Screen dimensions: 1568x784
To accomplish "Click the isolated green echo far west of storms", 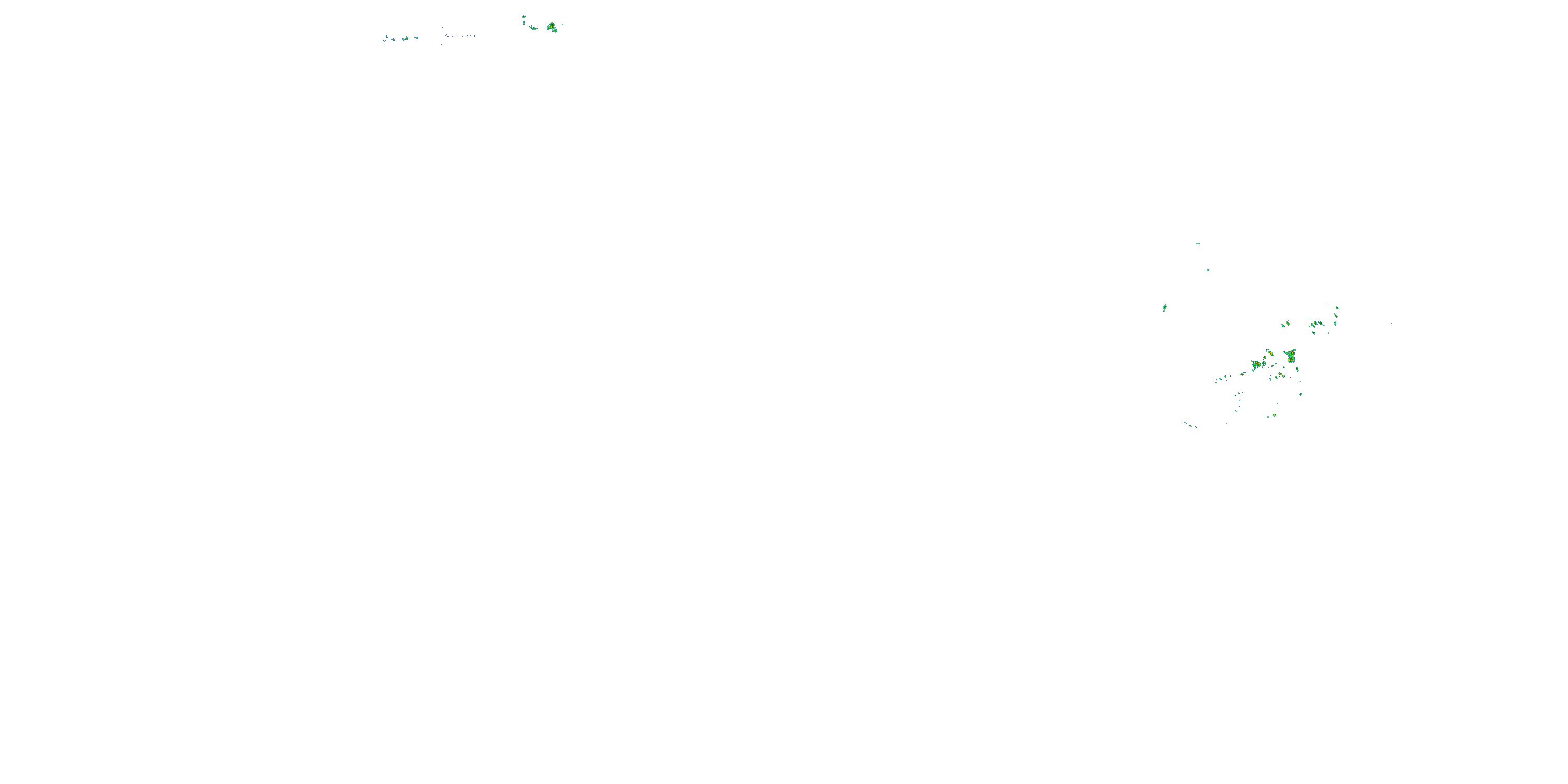I will pos(1165,307).
